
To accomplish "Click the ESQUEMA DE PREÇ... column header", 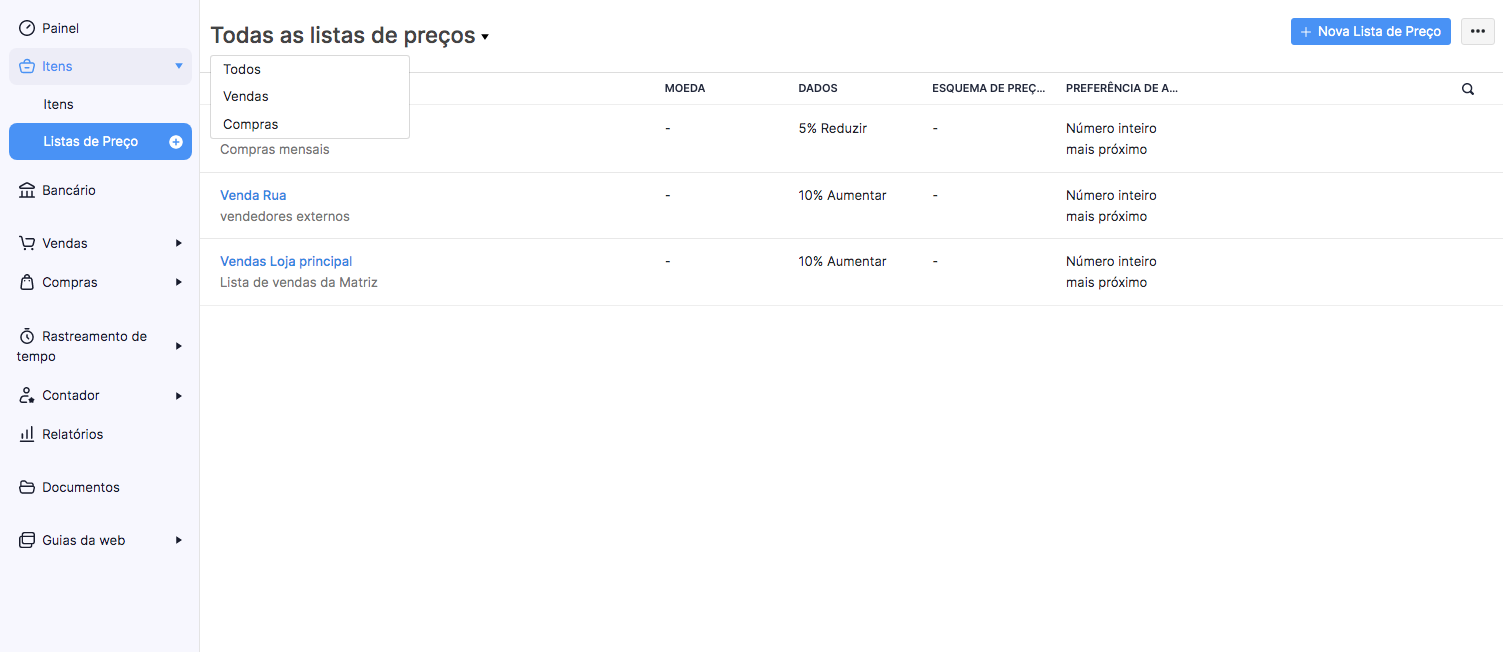I will 989,88.
